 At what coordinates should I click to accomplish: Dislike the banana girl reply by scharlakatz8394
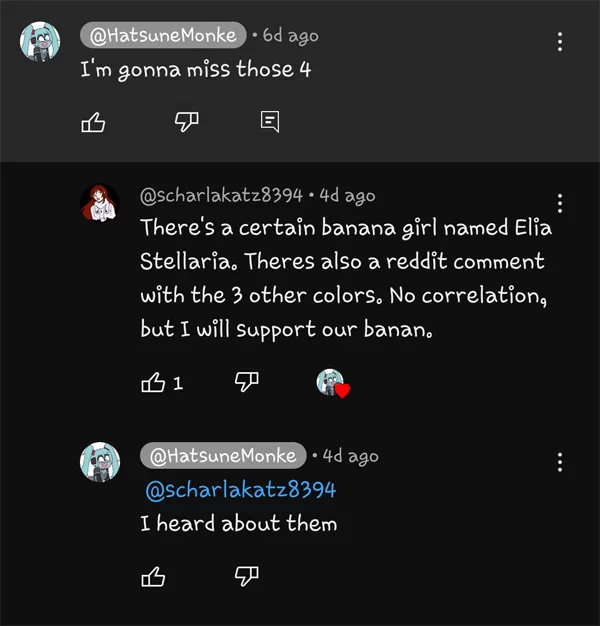(246, 382)
